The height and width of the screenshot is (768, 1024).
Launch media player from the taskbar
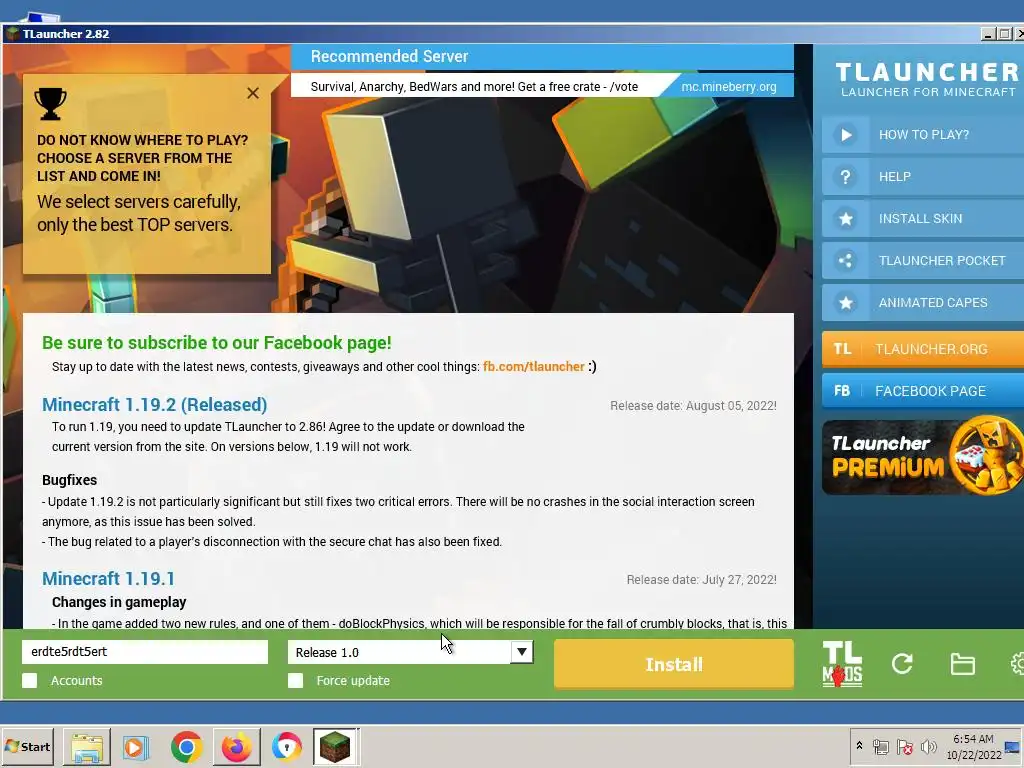pos(136,746)
